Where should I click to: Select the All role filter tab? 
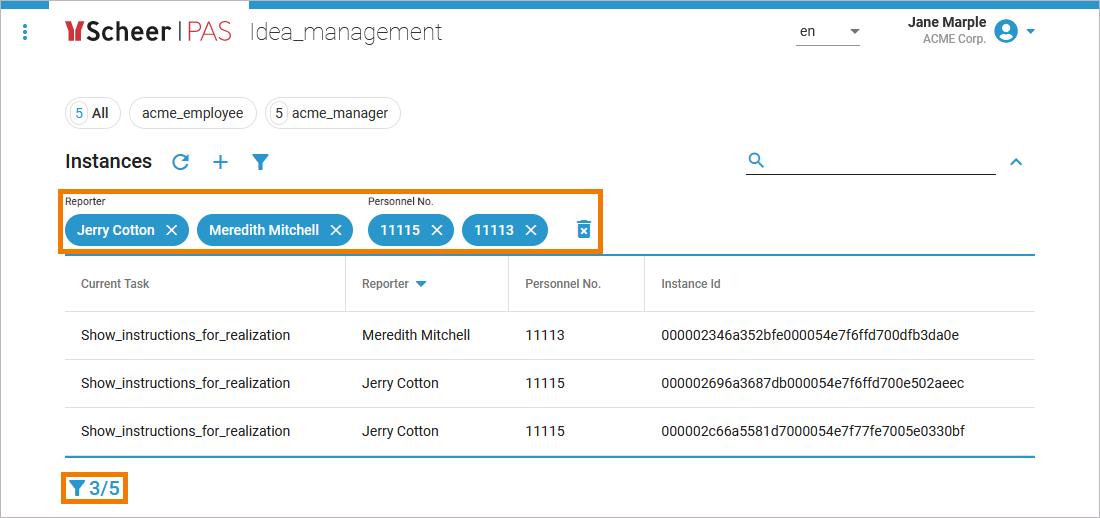[92, 113]
